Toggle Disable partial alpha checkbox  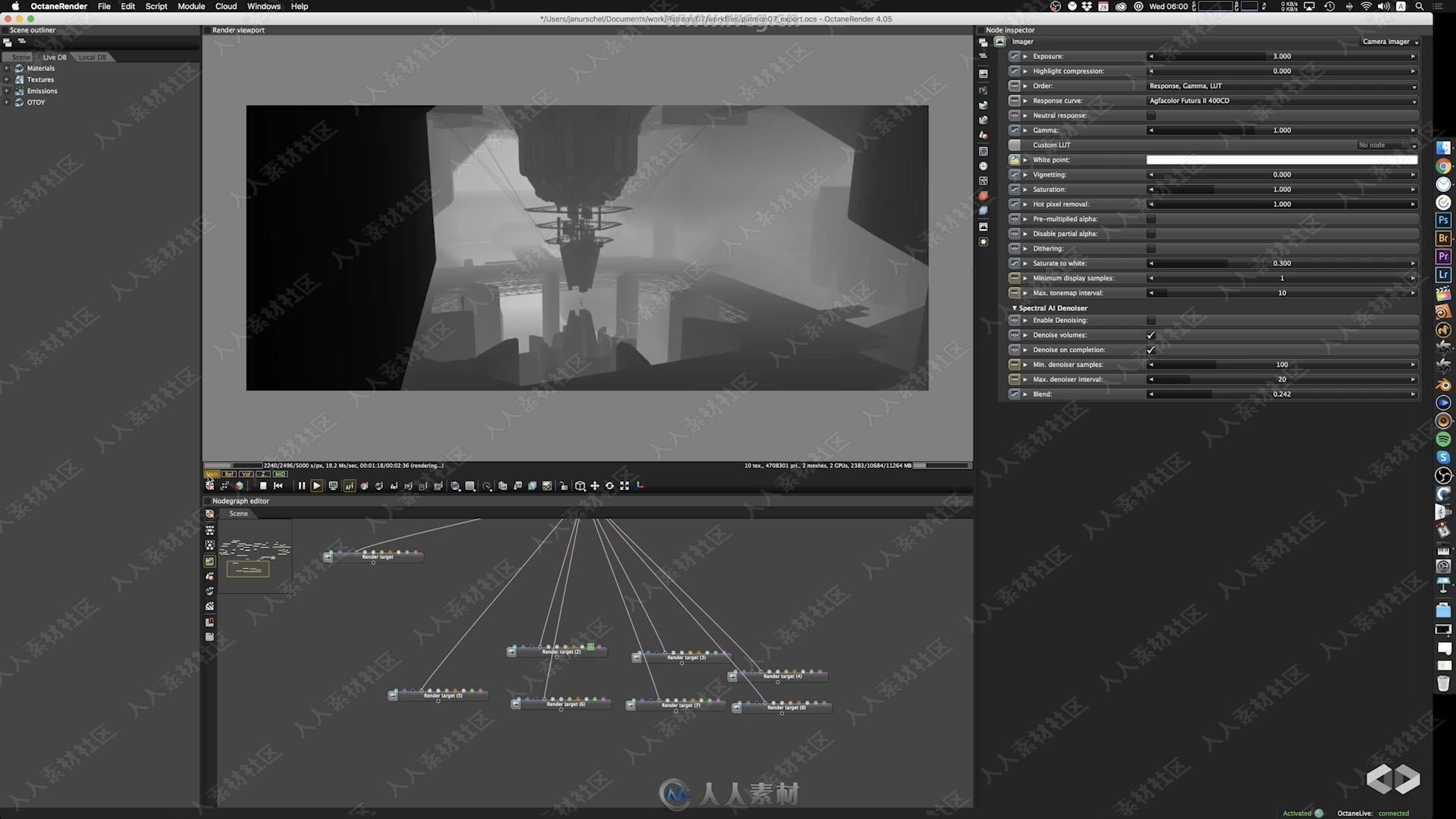coord(1151,234)
